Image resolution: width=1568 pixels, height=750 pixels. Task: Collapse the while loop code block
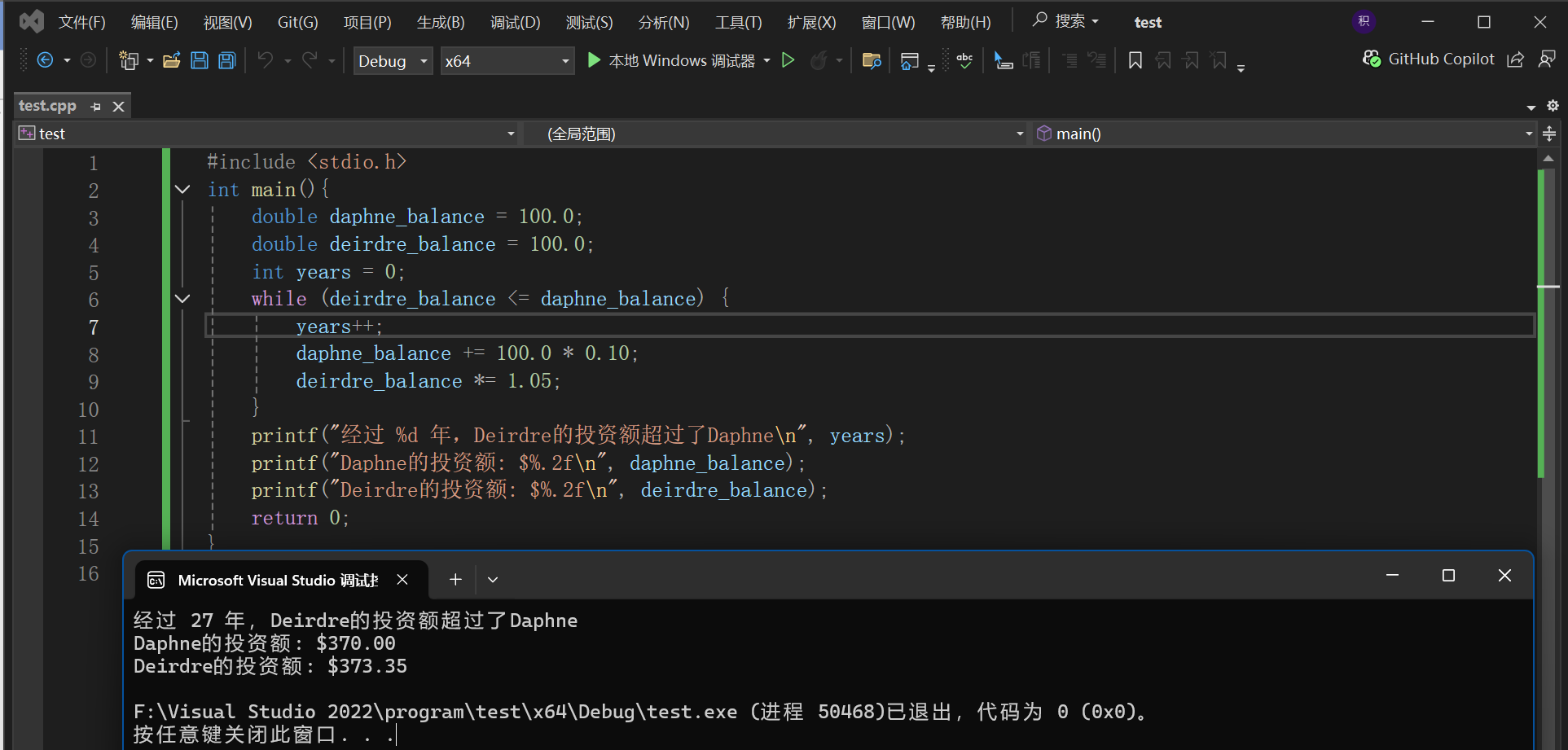point(182,299)
